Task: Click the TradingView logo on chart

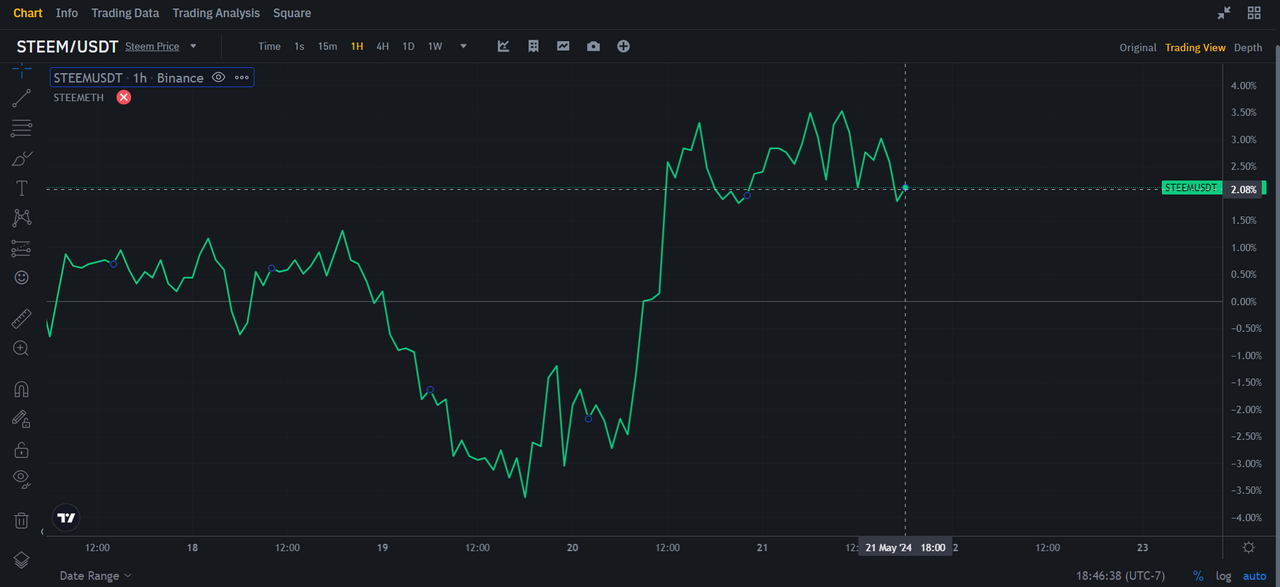Action: tap(66, 518)
